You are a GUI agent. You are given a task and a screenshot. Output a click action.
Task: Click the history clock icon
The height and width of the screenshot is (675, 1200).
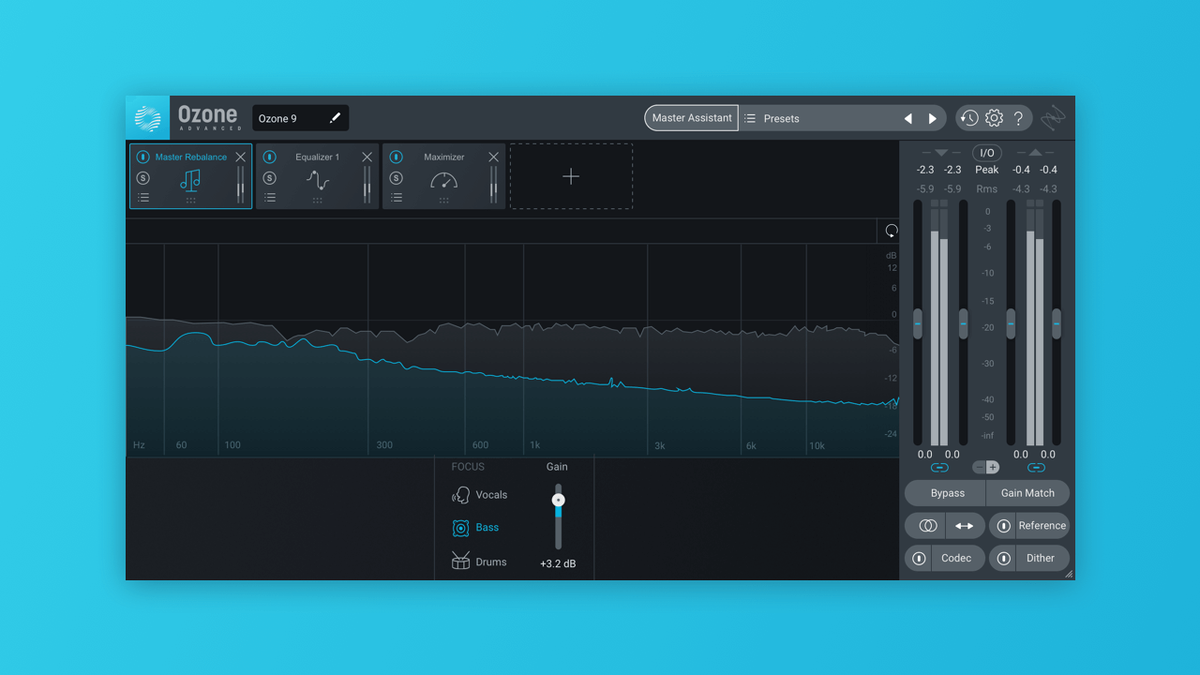(x=968, y=118)
